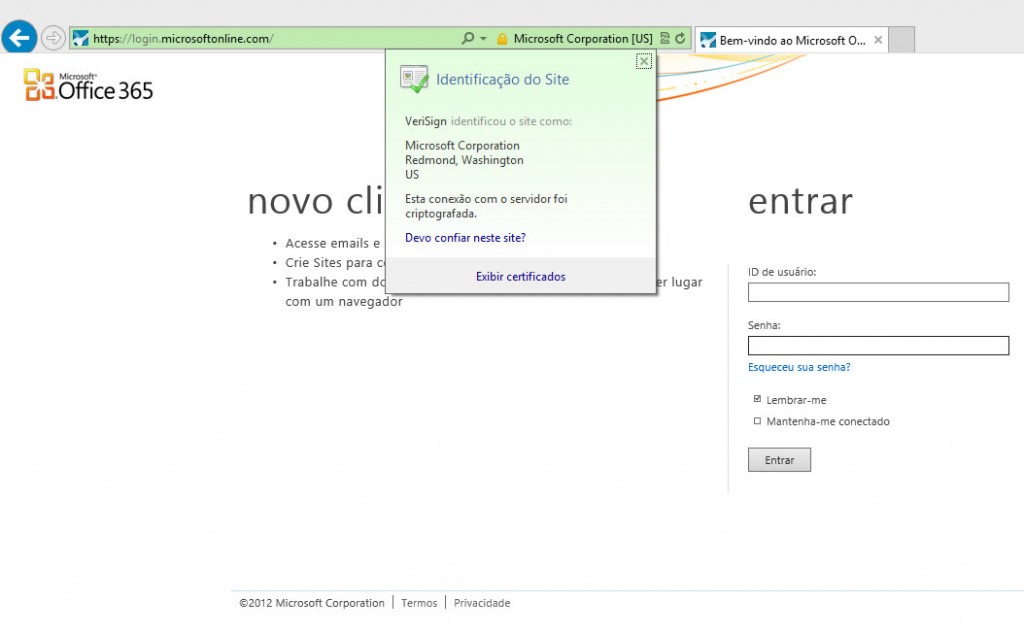Click the browser forward arrow button
The width and height of the screenshot is (1024, 633).
click(x=53, y=38)
